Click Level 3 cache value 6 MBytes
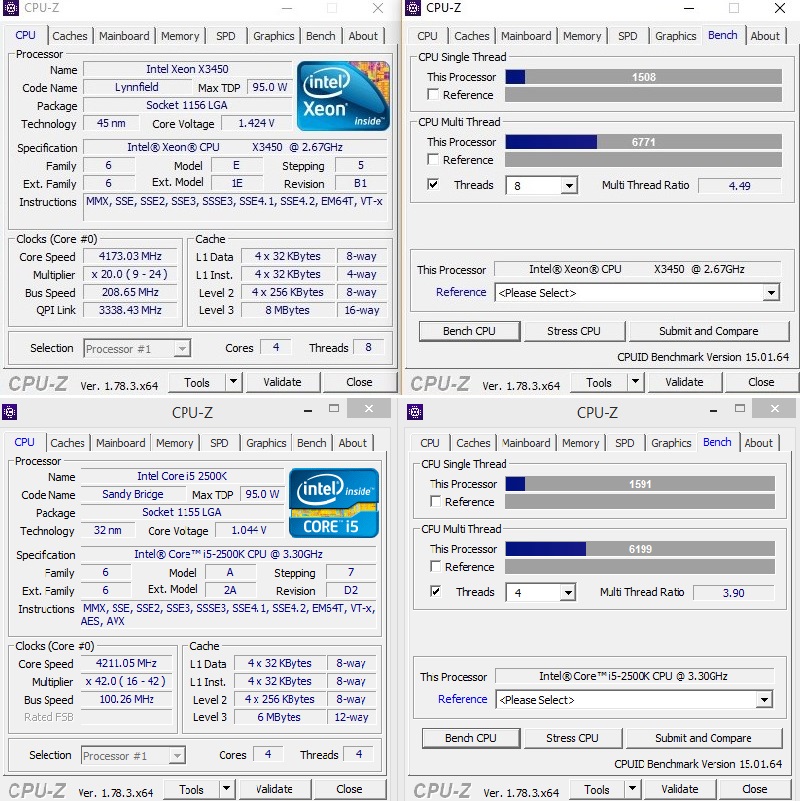Viewport: 800px width, 801px height. tap(279, 717)
